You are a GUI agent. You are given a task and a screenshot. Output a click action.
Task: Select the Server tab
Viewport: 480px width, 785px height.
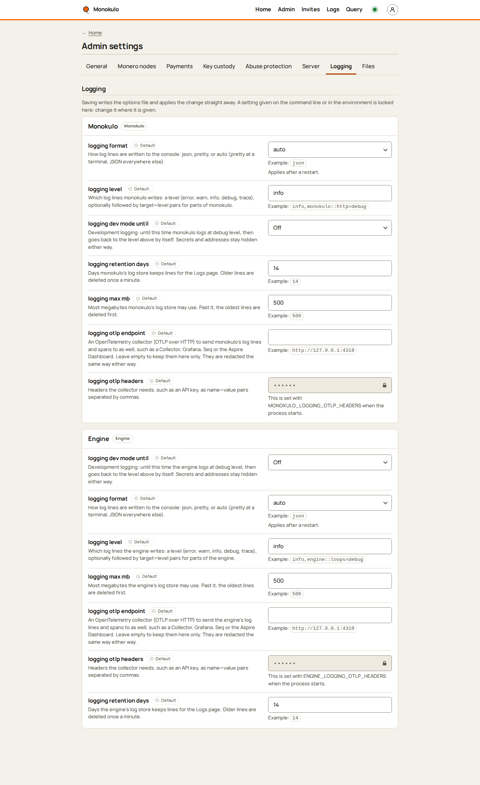tap(310, 66)
